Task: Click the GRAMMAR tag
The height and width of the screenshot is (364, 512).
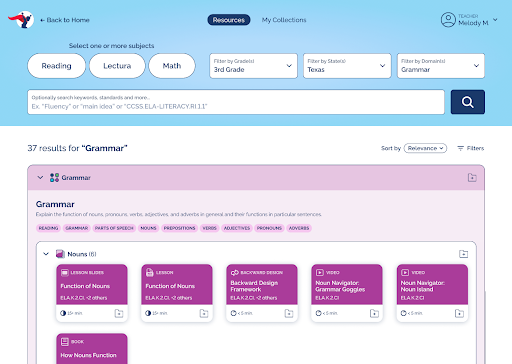Action: (x=77, y=228)
